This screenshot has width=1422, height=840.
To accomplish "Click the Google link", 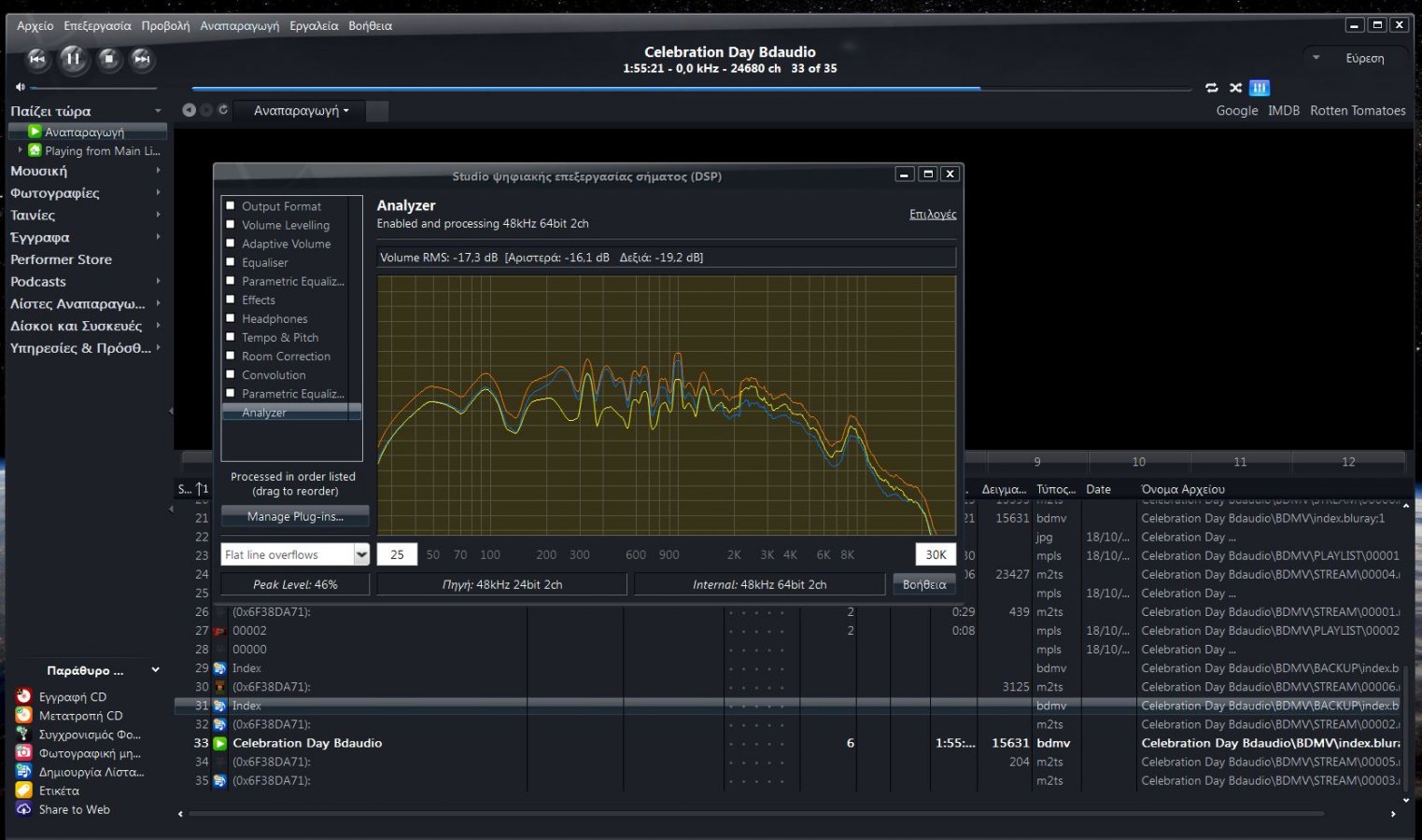I will tap(1237, 110).
